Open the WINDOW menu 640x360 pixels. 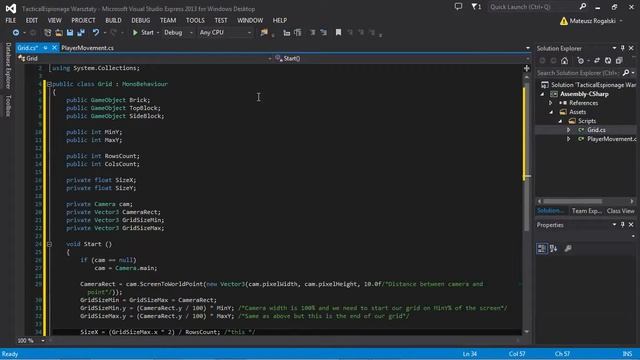click(x=250, y=20)
